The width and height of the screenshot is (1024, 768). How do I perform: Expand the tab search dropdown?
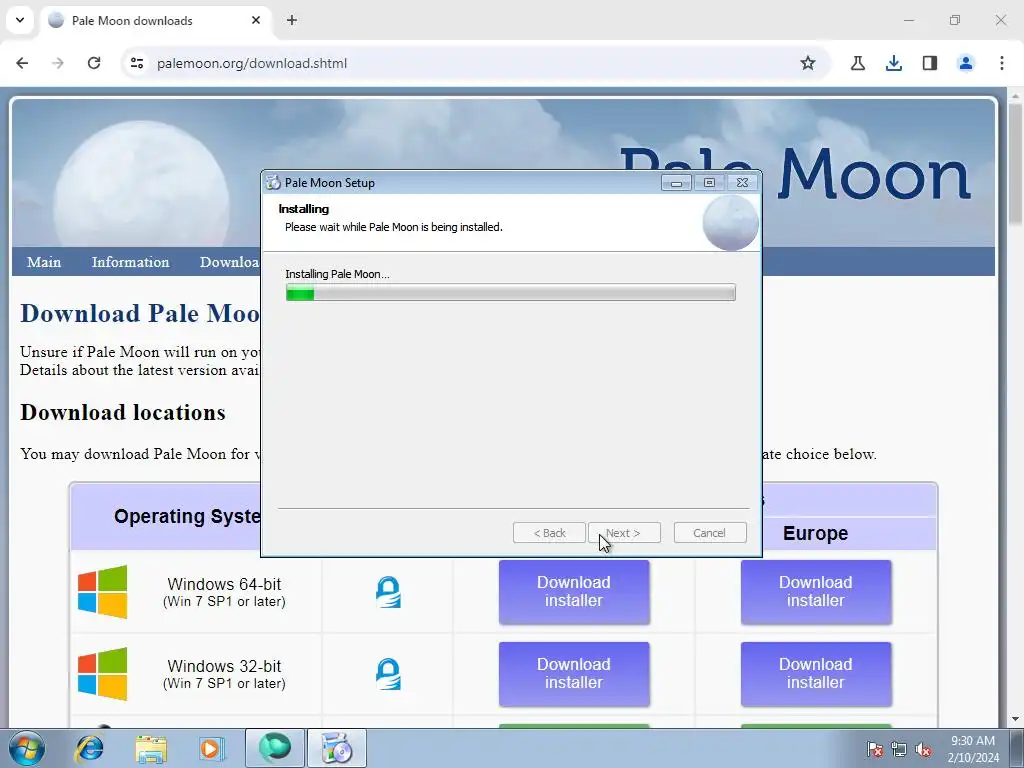pos(20,20)
